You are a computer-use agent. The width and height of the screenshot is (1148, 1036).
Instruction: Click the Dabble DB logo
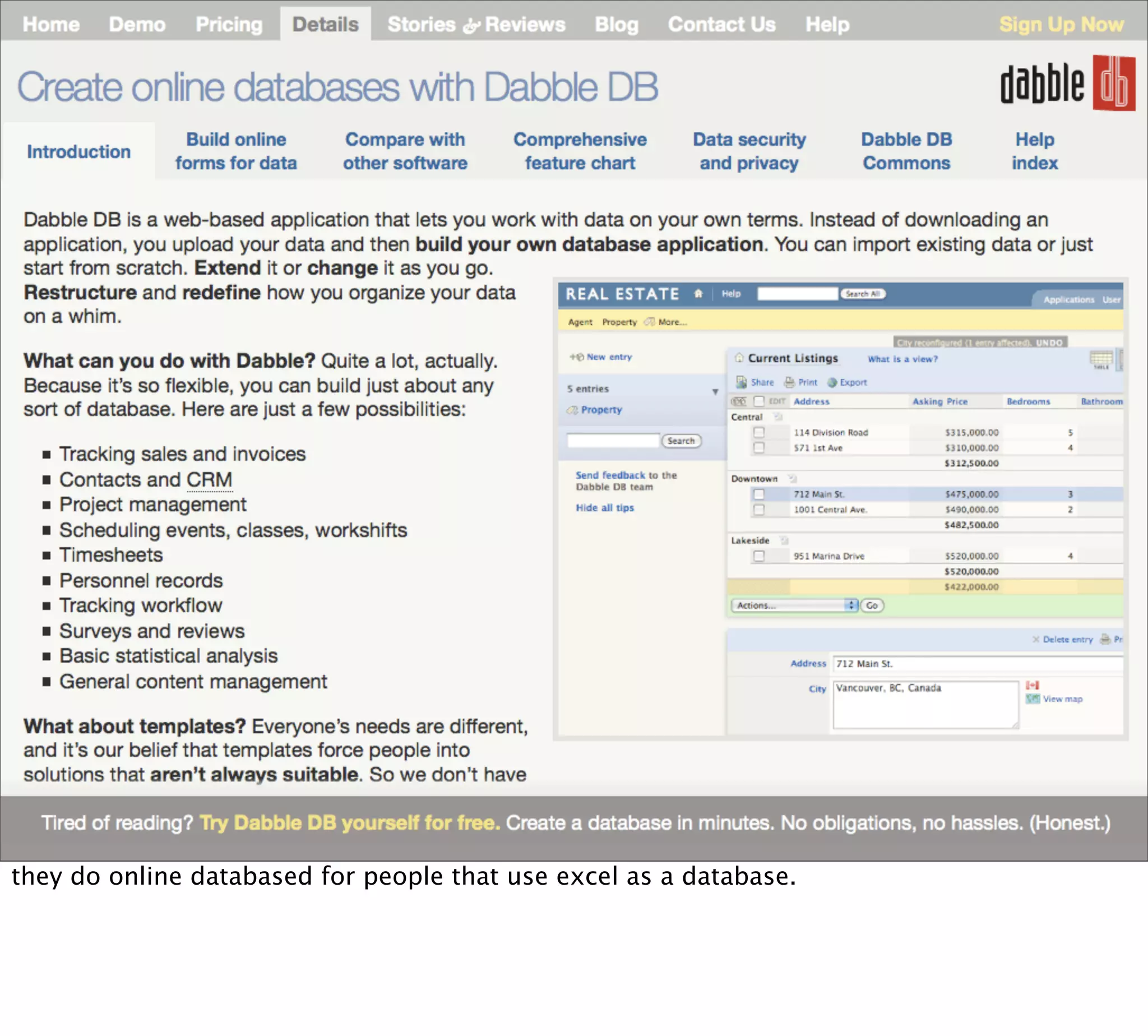point(1067,84)
